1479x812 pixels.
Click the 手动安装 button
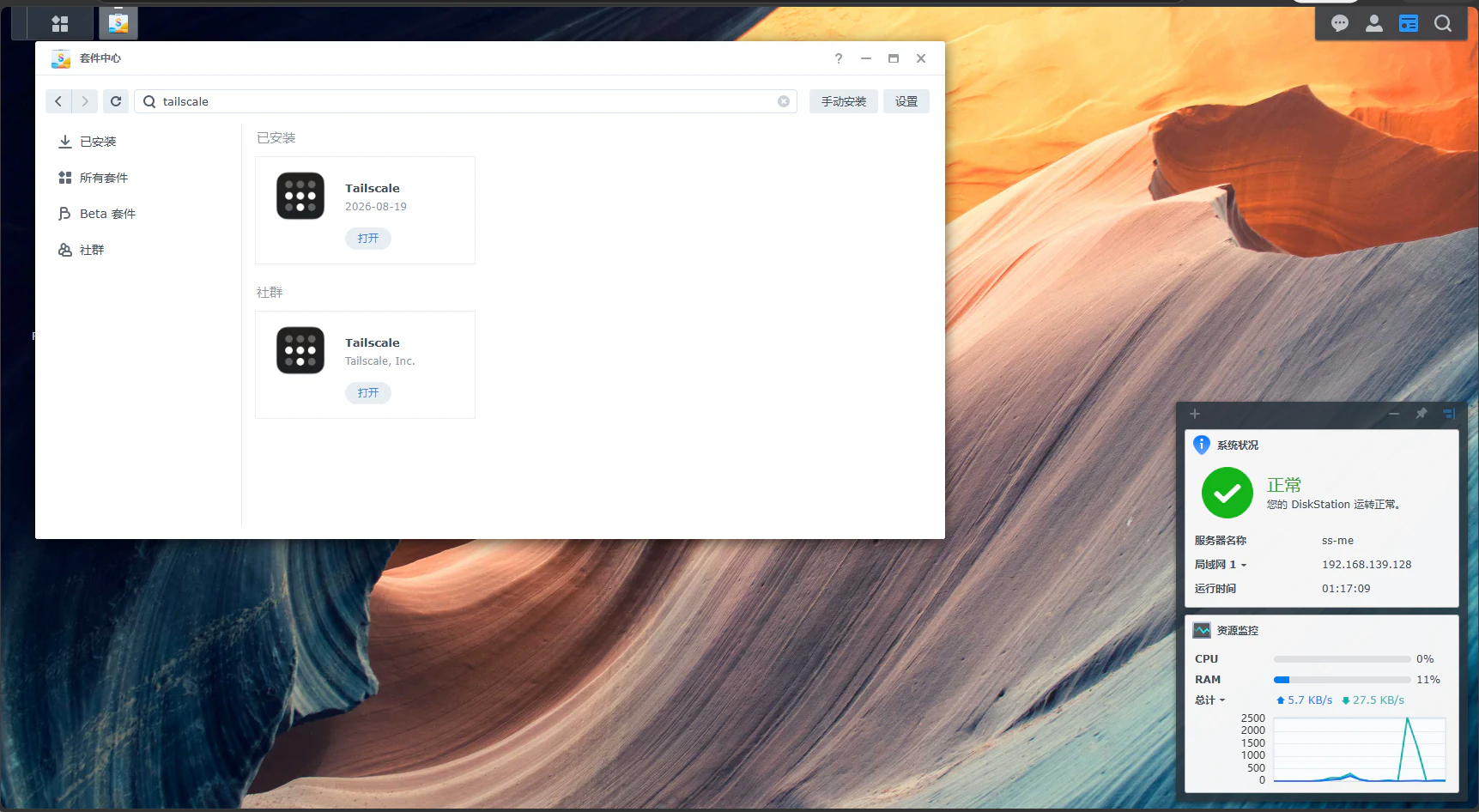[x=844, y=101]
